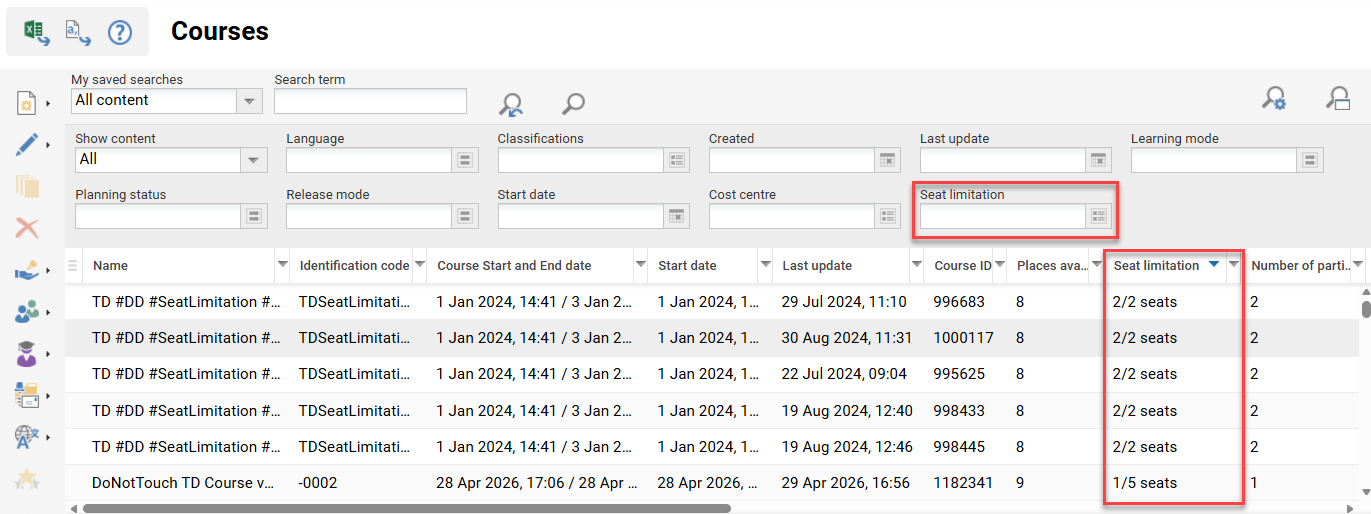The height and width of the screenshot is (514, 1371).
Task: Click the save search magnifier icon
Action: pos(1337,97)
